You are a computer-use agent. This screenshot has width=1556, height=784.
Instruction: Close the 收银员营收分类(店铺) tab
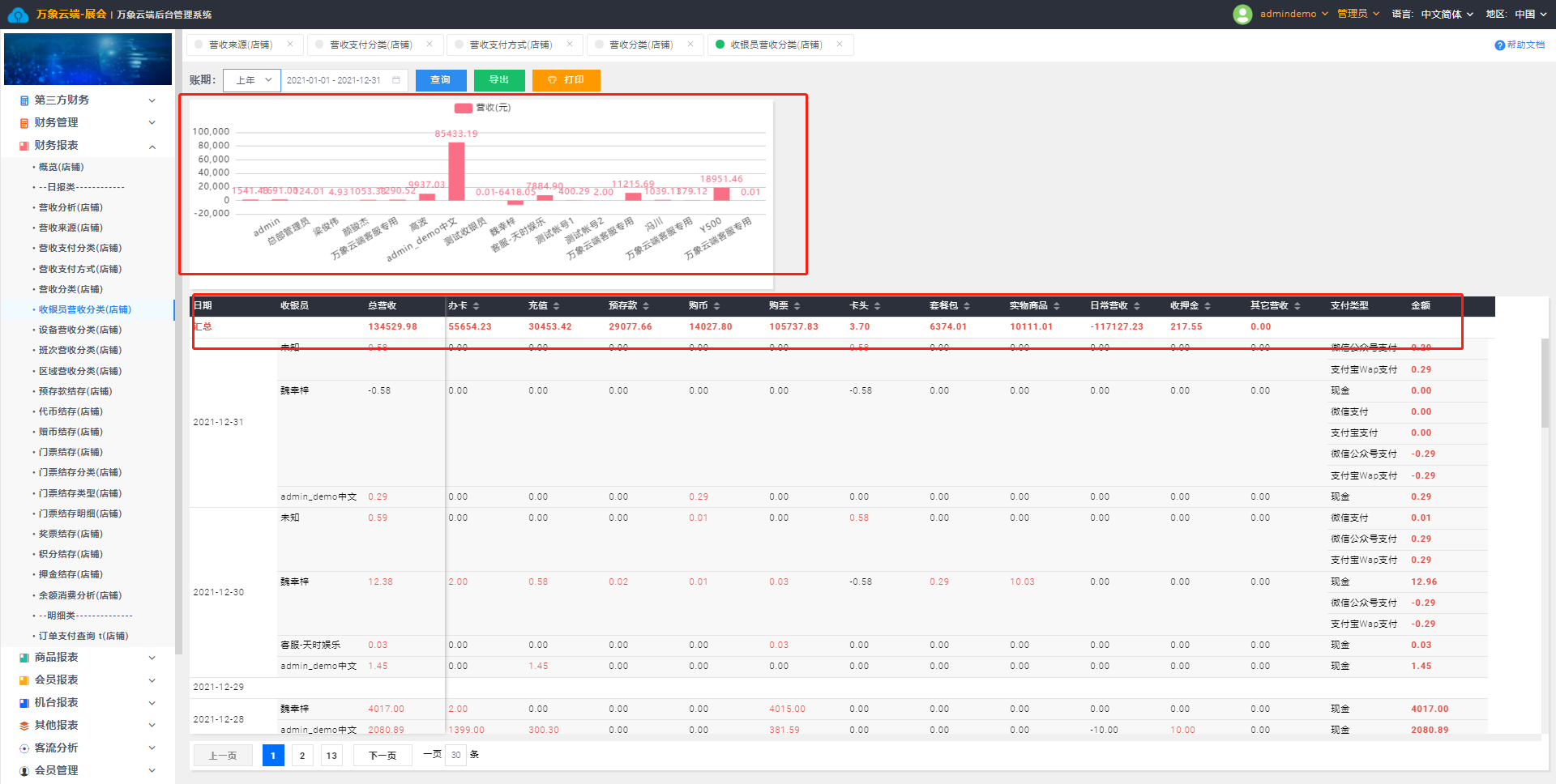840,45
